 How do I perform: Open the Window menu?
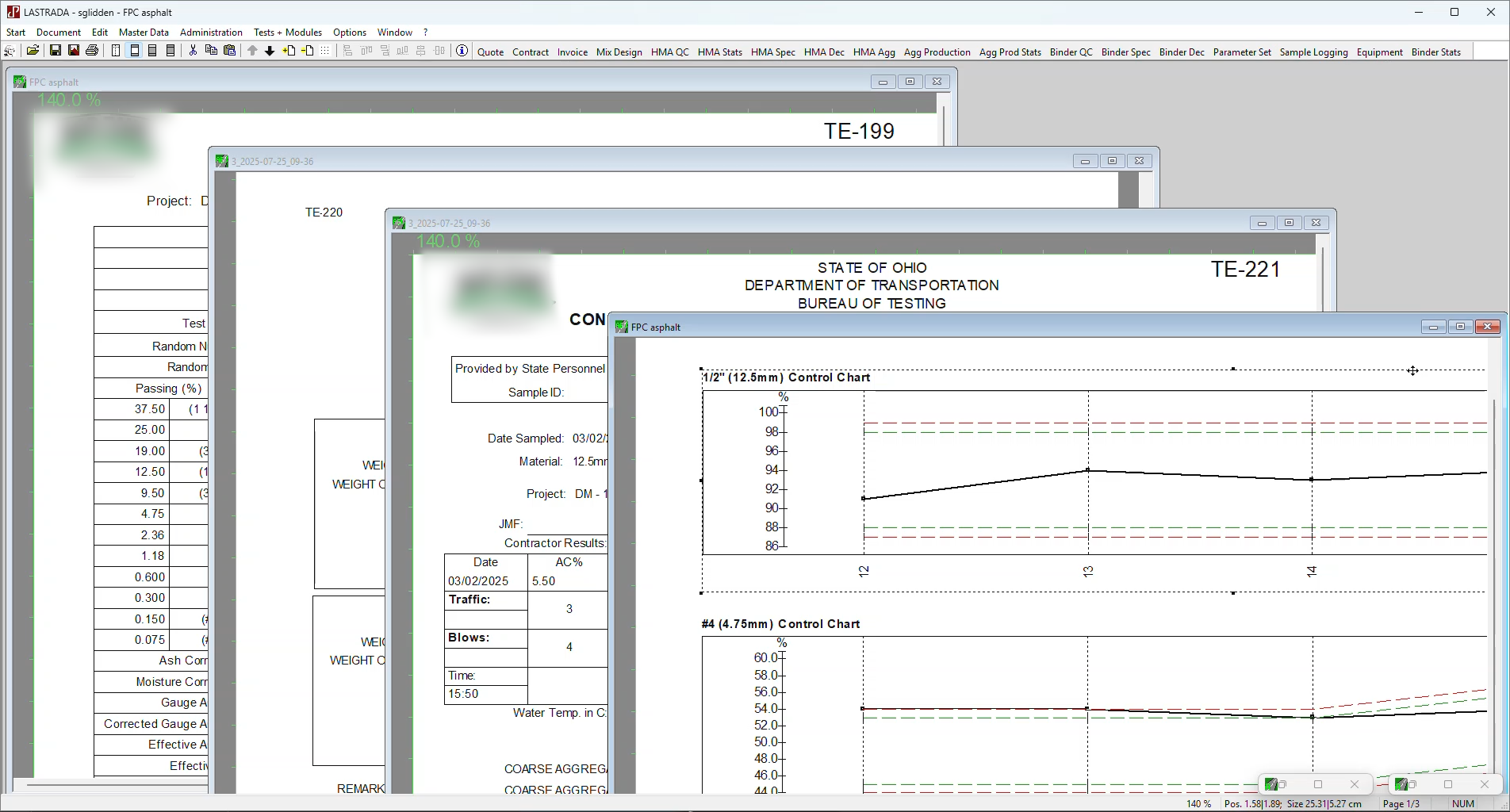point(395,33)
